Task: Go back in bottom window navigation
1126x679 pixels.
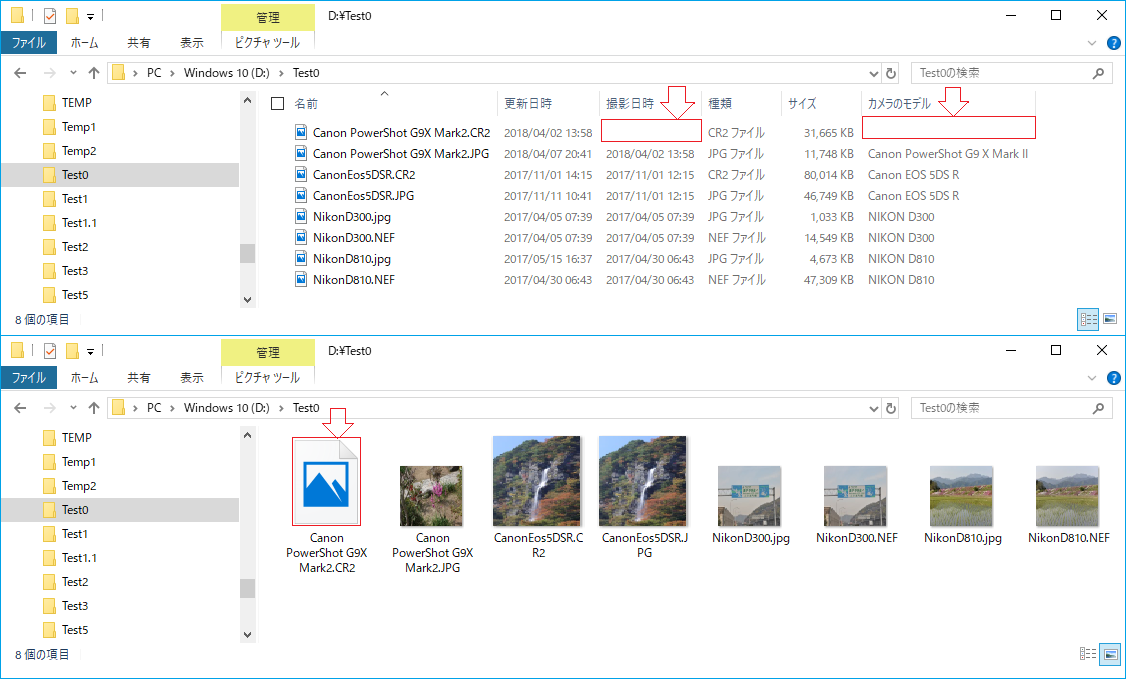Action: [20, 408]
